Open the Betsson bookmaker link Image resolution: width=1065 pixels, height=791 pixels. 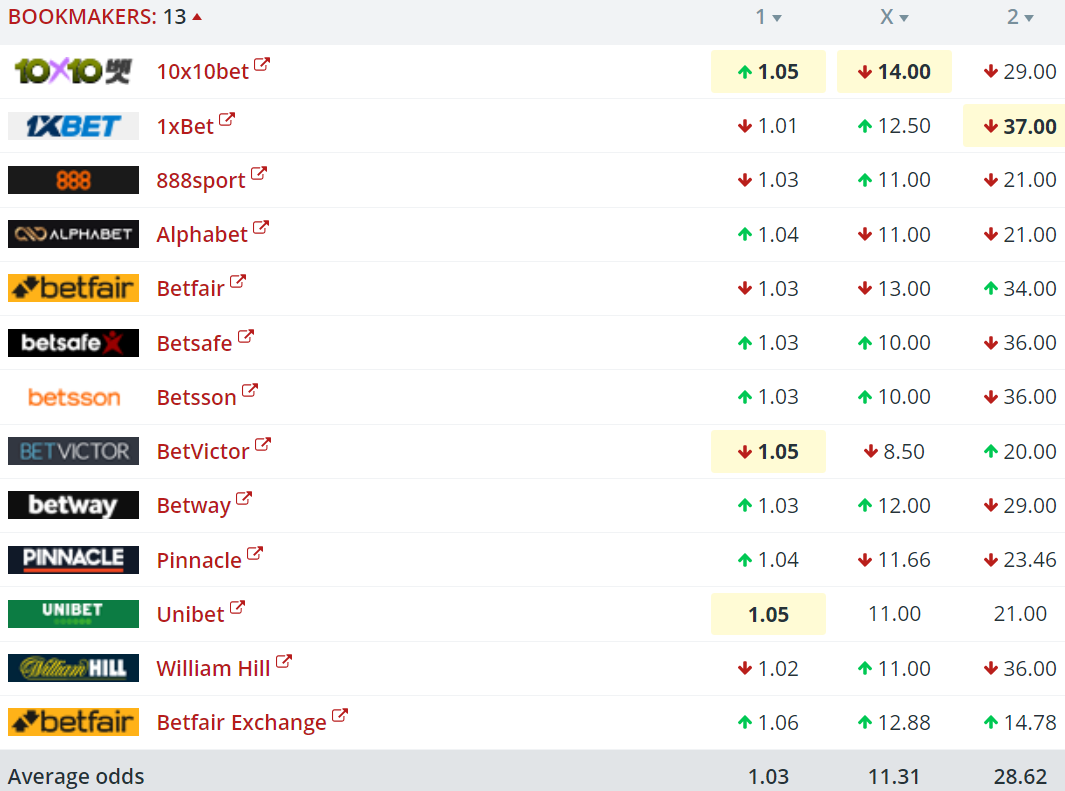click(x=196, y=397)
